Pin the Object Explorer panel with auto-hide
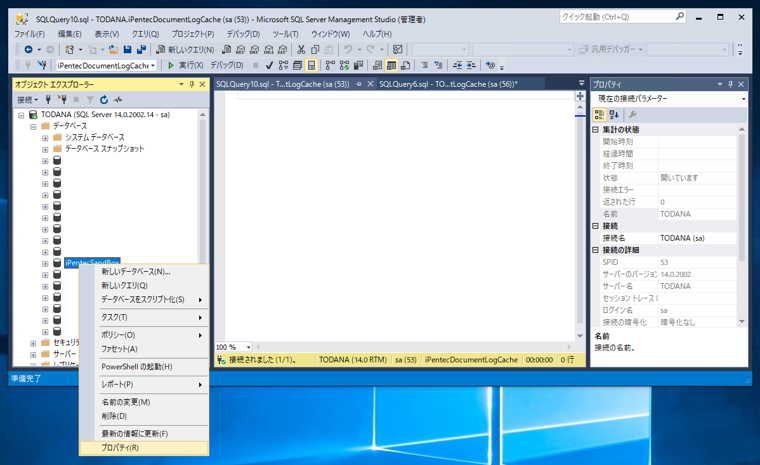 tap(192, 85)
